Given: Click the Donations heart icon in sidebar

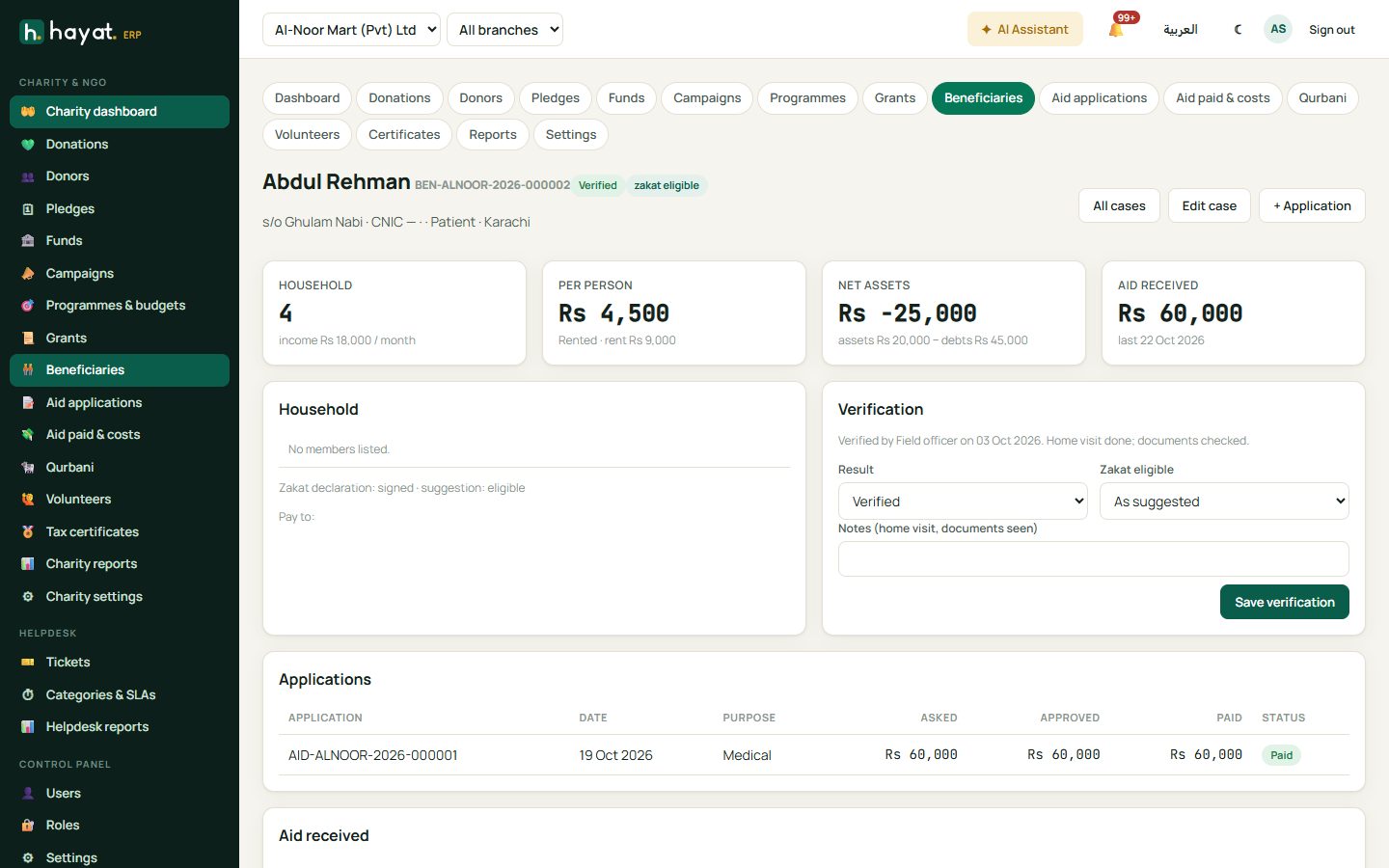Looking at the screenshot, I should (28, 145).
